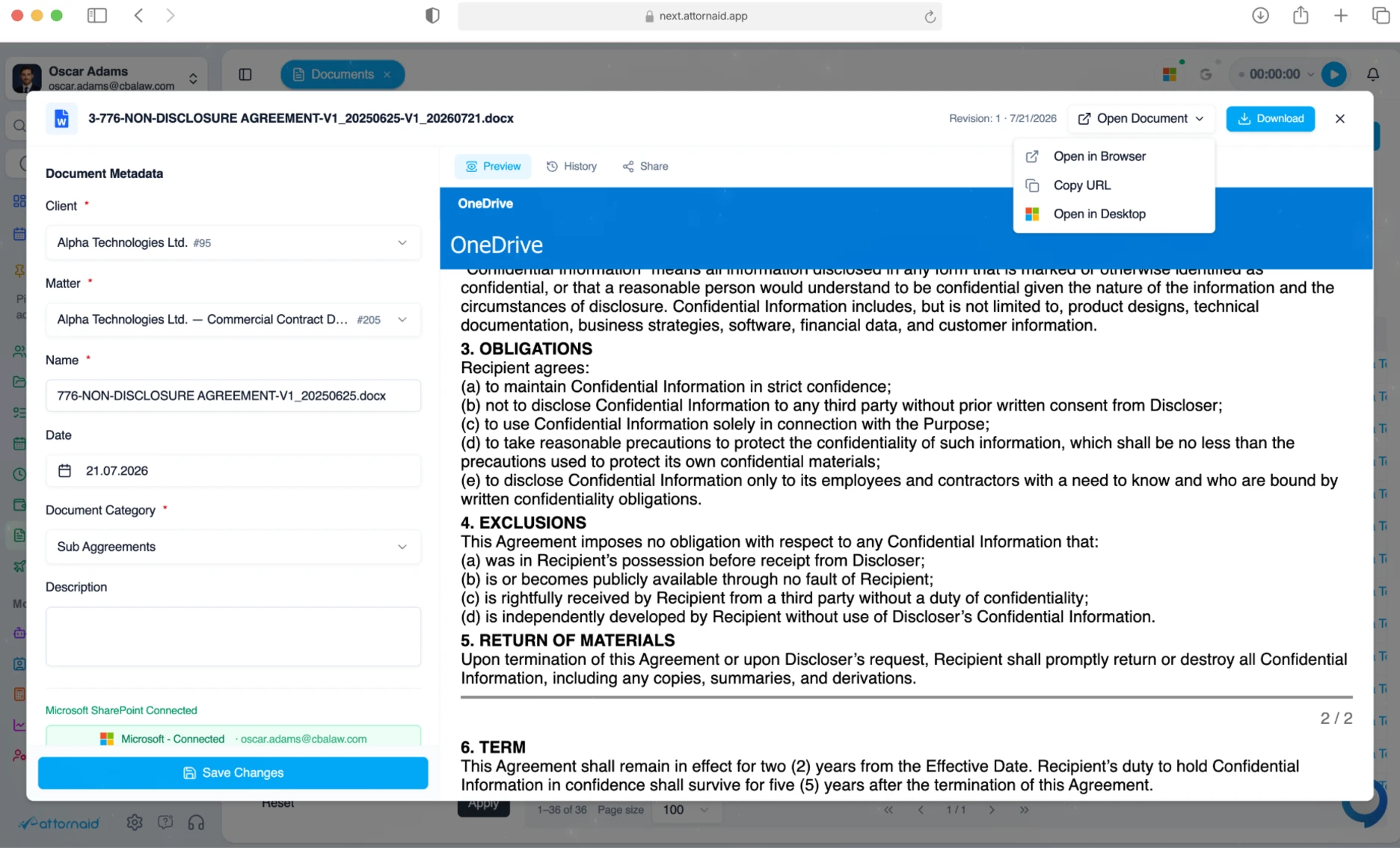
Task: Reload the page in Safari
Action: tap(930, 16)
